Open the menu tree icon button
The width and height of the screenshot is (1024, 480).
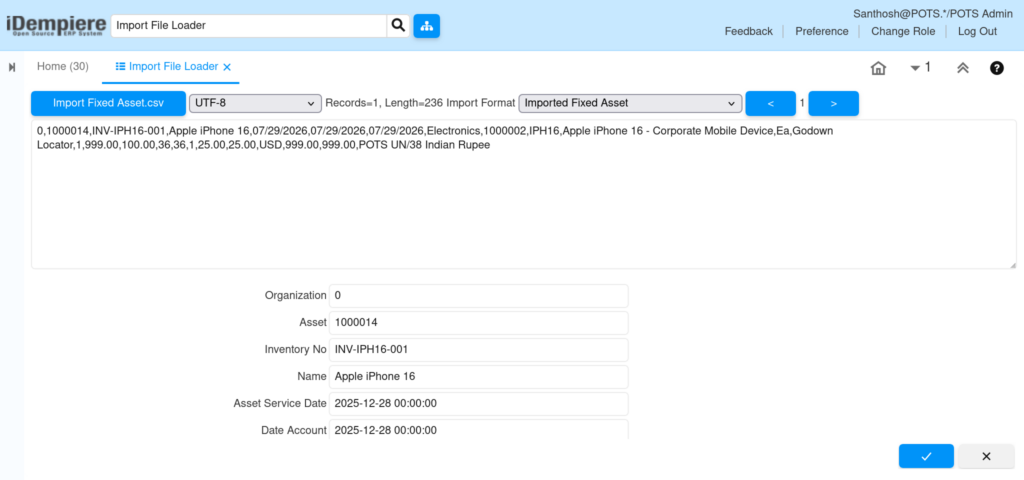point(426,25)
